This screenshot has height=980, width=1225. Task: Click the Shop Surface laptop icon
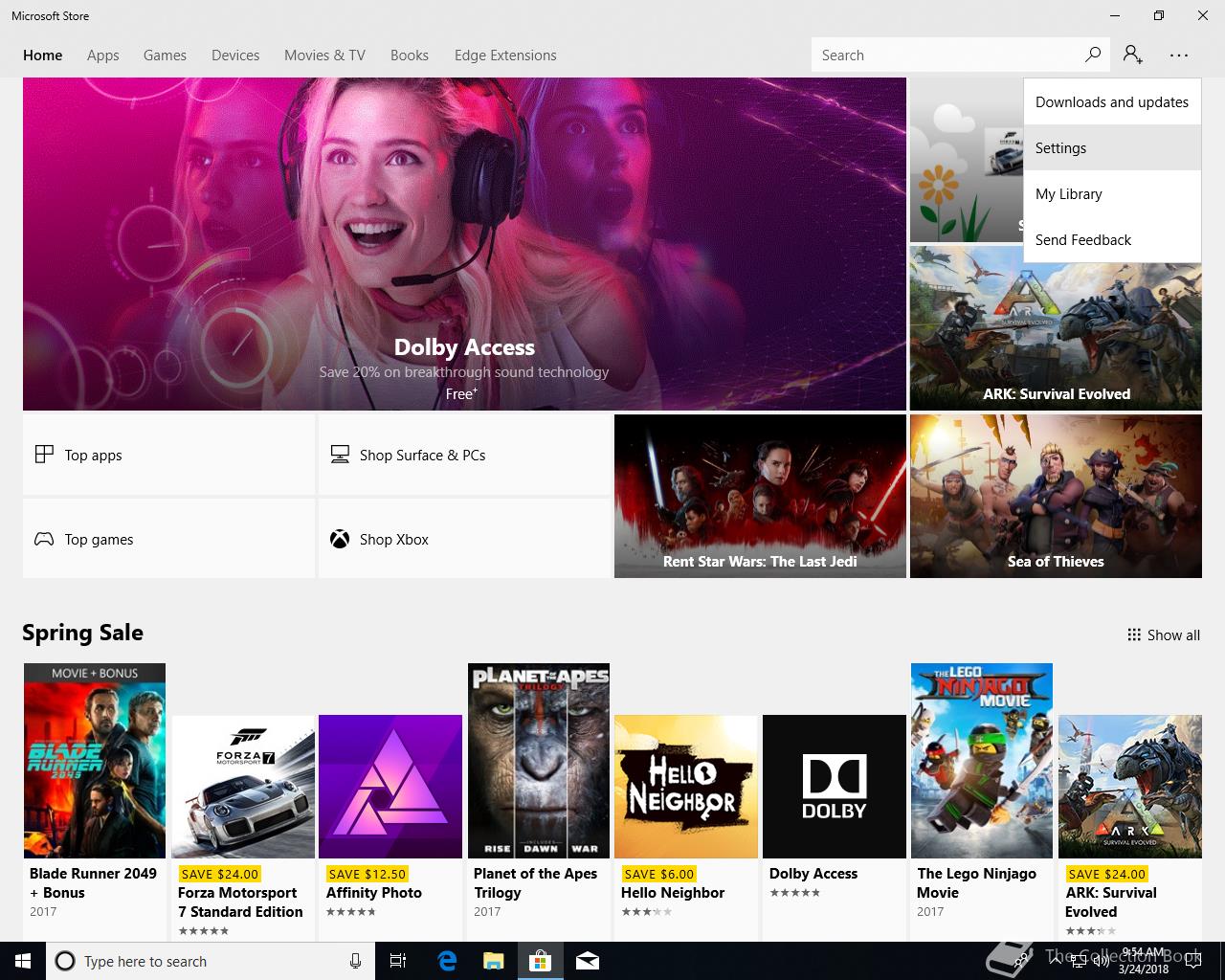(340, 455)
